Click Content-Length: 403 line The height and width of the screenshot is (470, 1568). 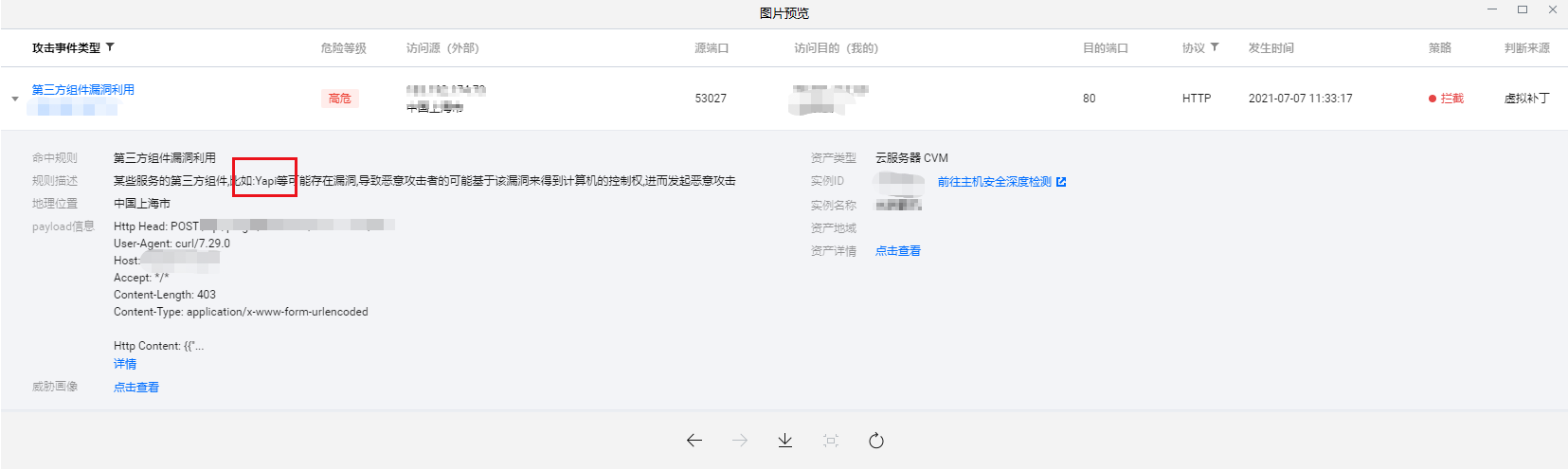coord(165,295)
